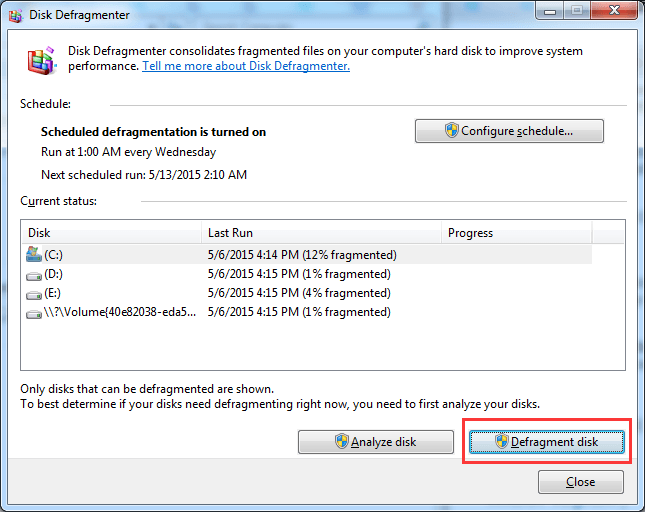Click shield icon on Analyze disk button

click(340, 442)
